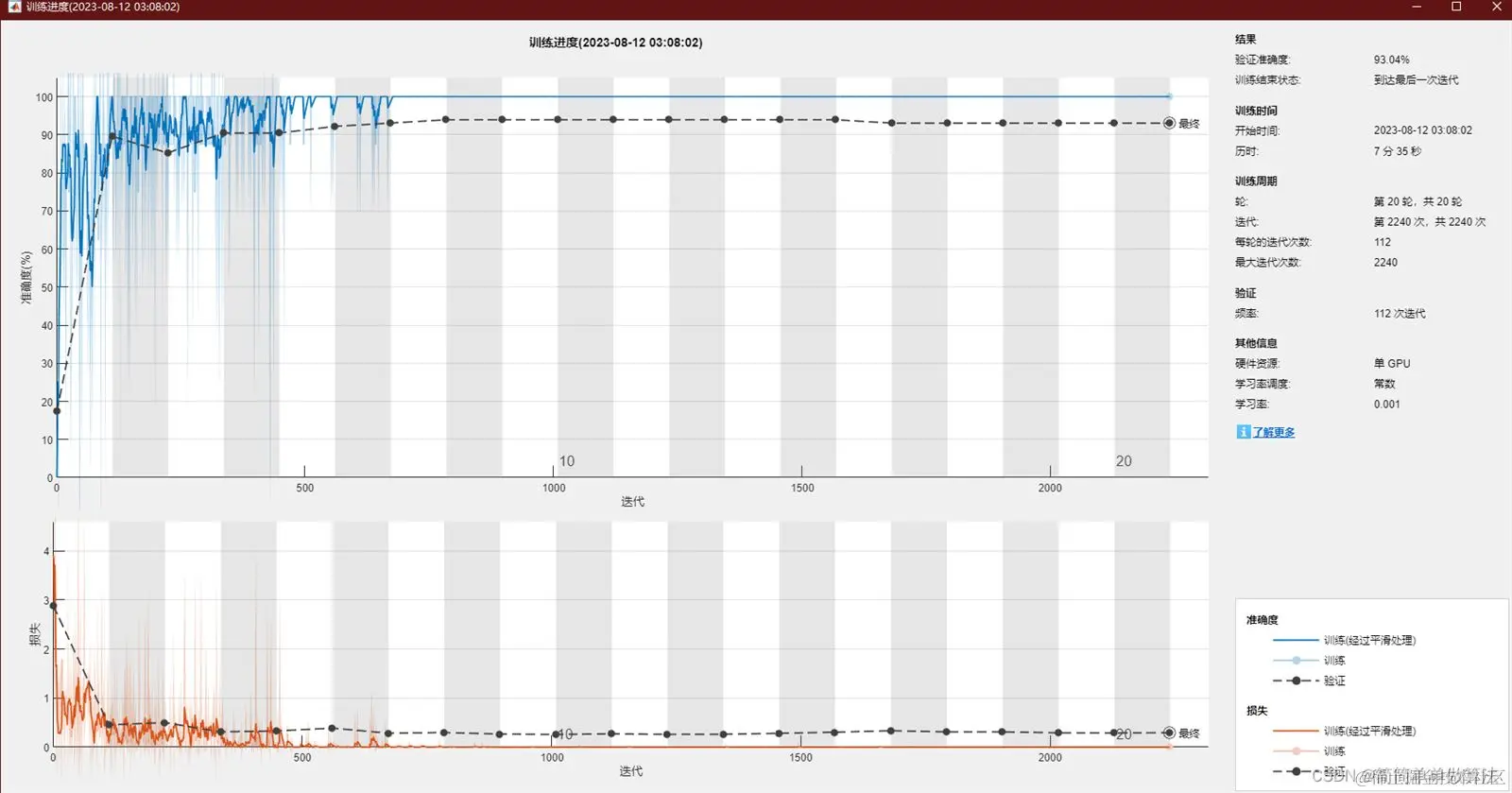The width and height of the screenshot is (1512, 793).
Task: Click the 训练结束状态 label
Action: coord(1267,80)
